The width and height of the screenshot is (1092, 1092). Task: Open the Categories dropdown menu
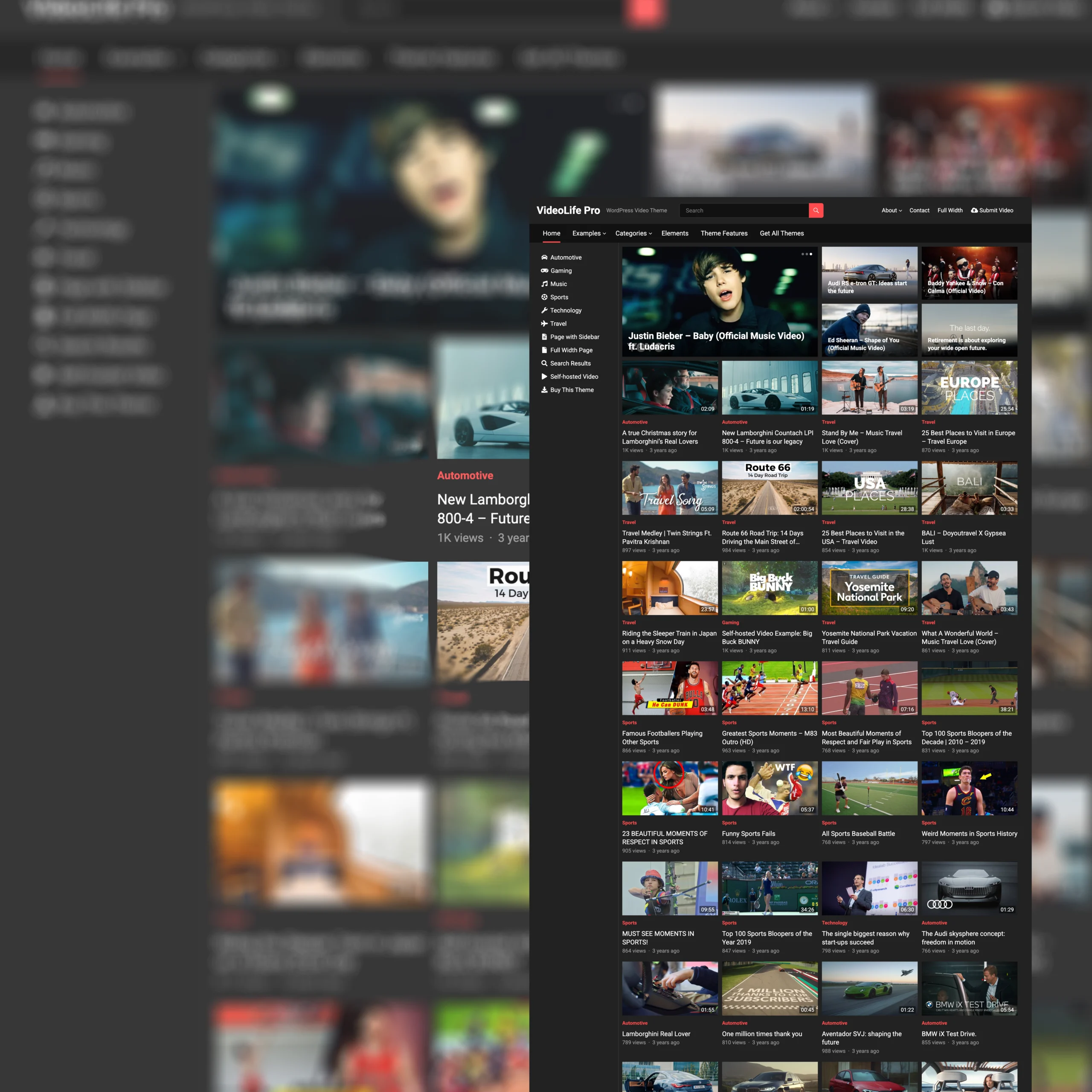633,233
